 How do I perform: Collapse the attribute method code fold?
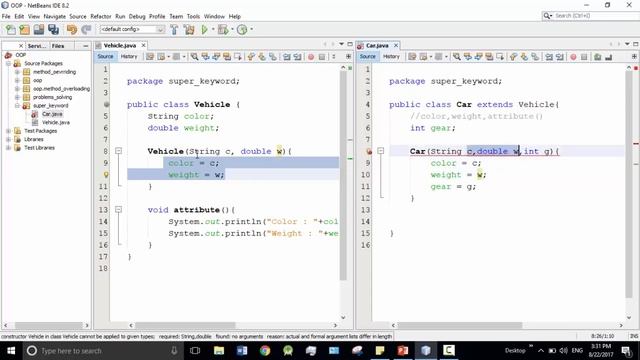[118, 210]
